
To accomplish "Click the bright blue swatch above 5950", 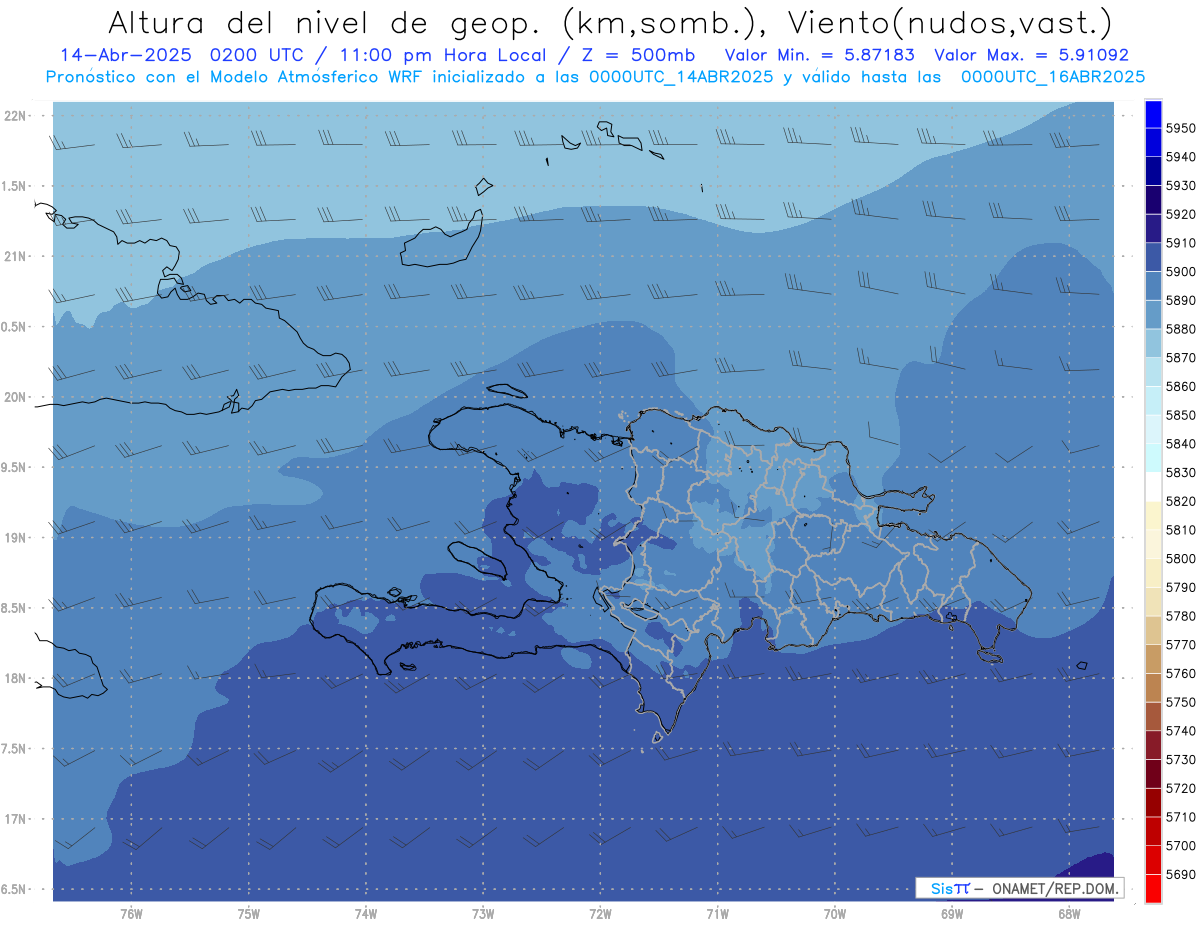I will click(x=1153, y=114).
